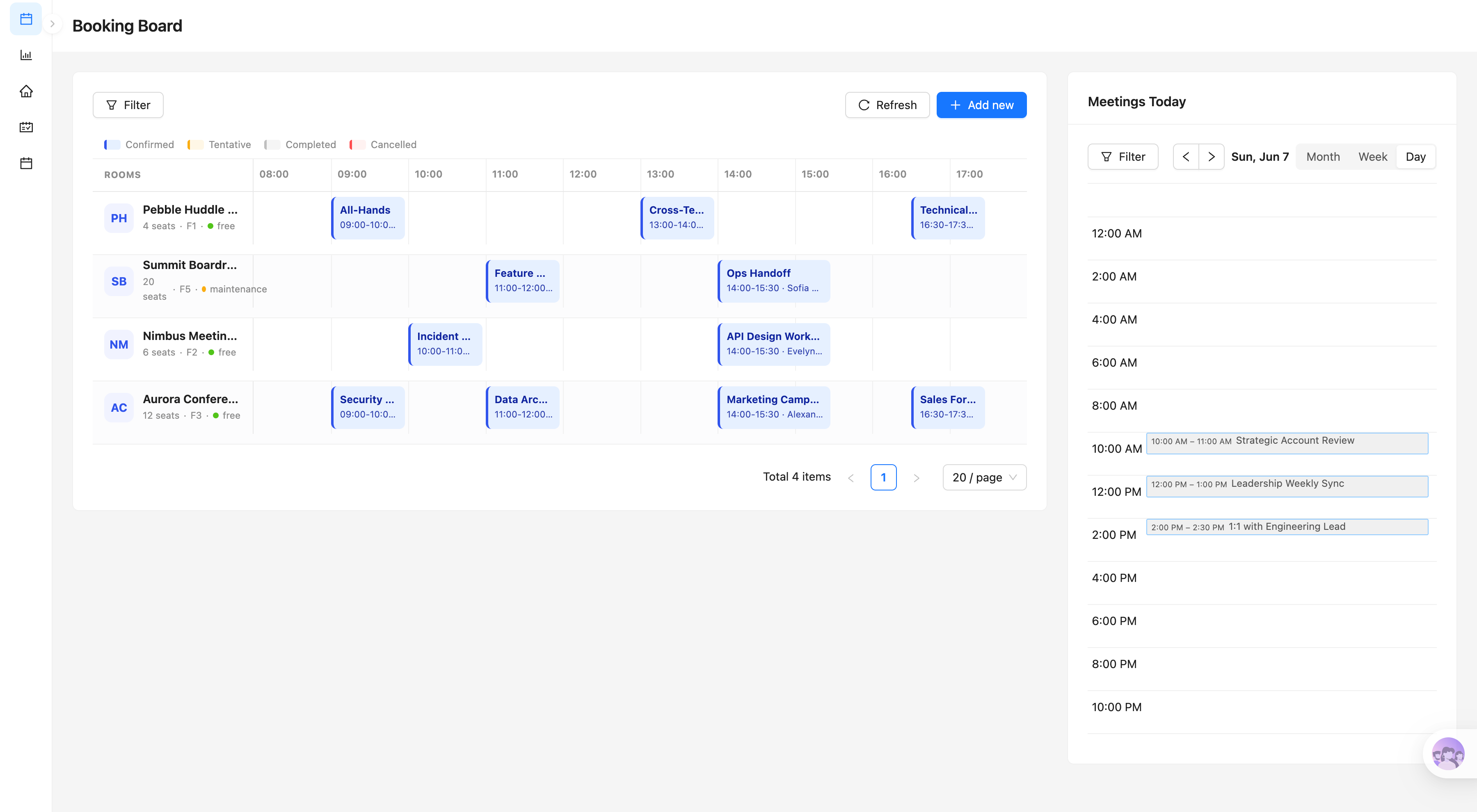This screenshot has width=1477, height=812.
Task: Click the Sun, Jun 7 date label
Action: [1260, 156]
